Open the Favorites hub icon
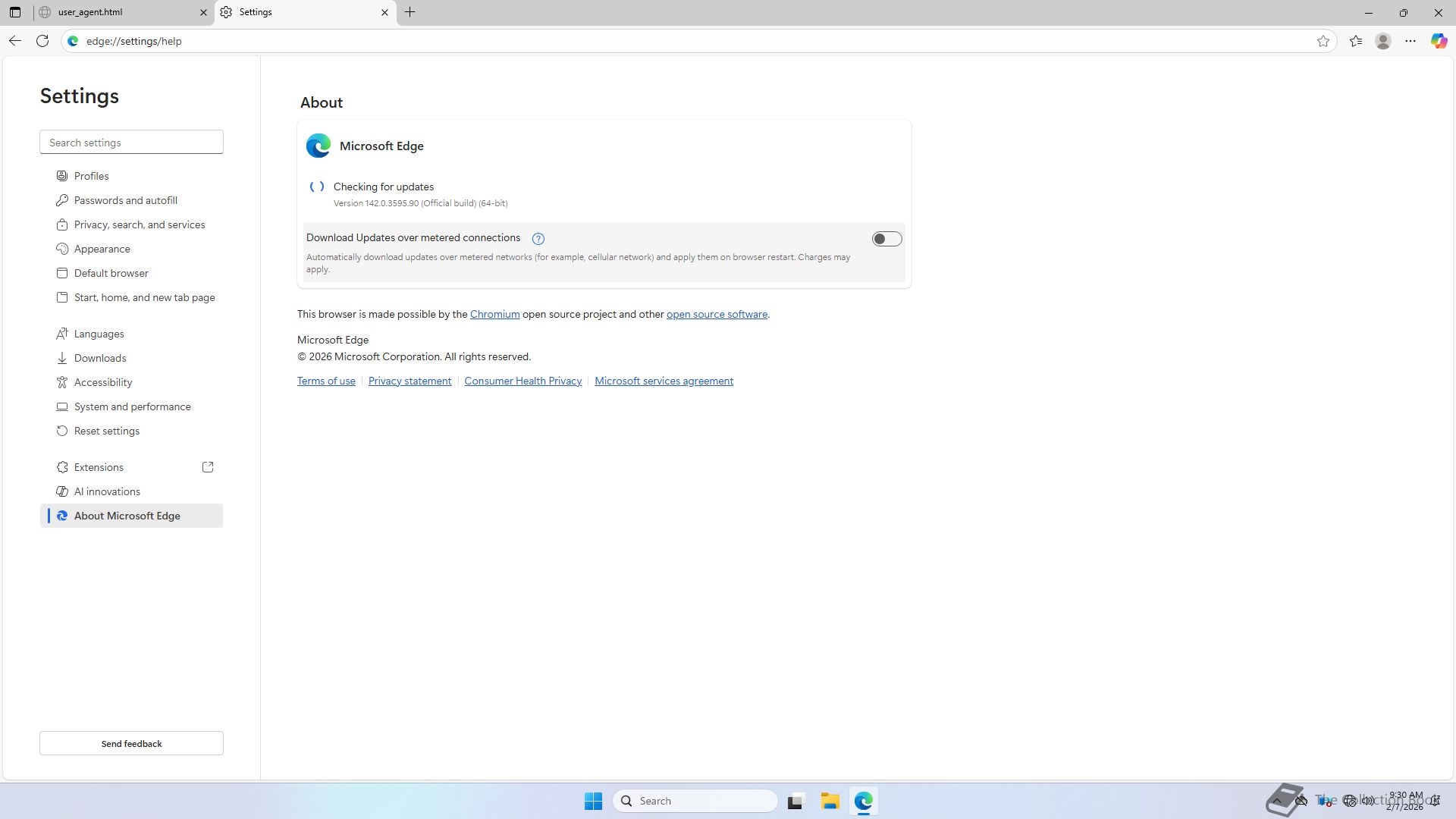Image resolution: width=1456 pixels, height=819 pixels. pyautogui.click(x=1356, y=41)
